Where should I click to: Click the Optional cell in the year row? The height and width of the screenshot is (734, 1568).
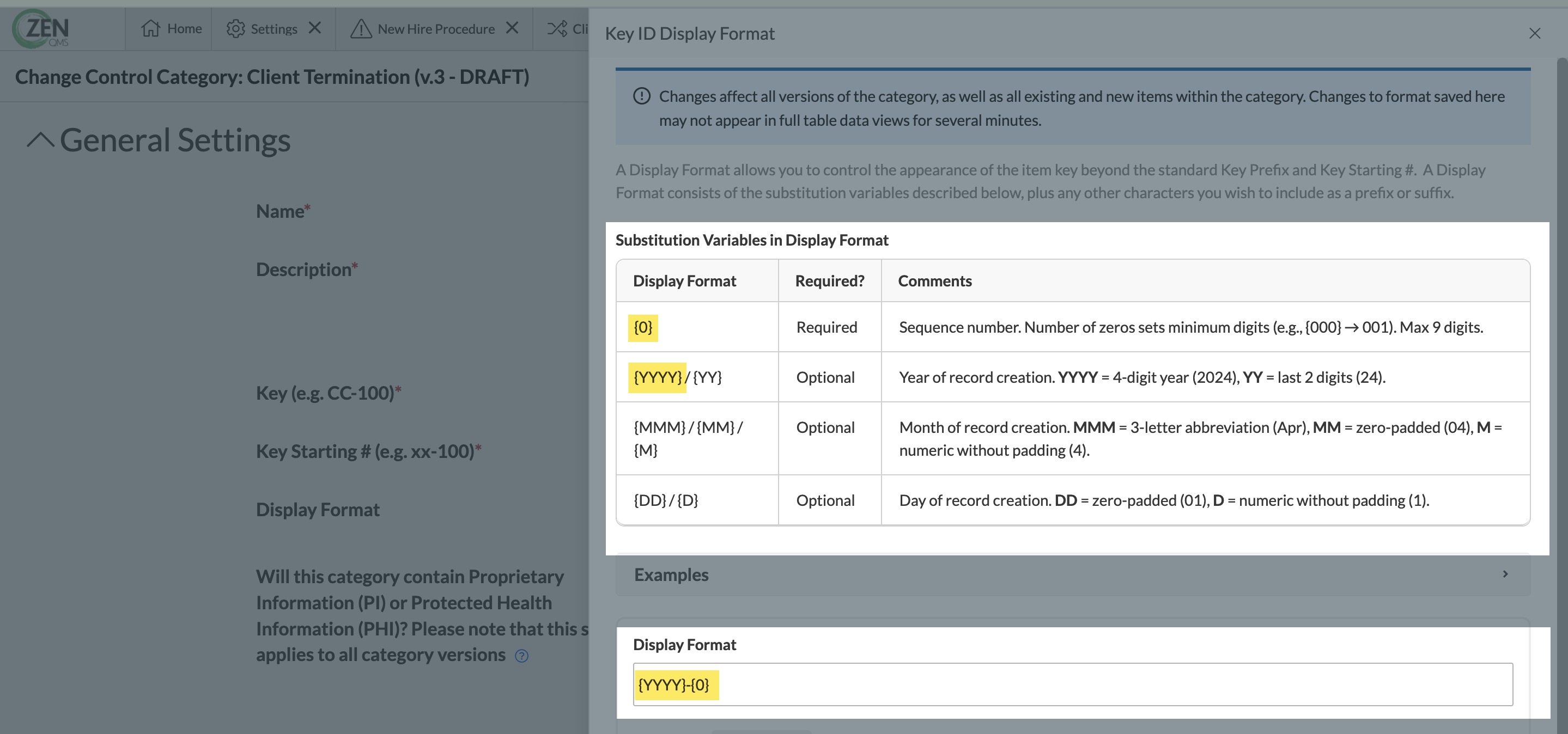[x=830, y=377]
